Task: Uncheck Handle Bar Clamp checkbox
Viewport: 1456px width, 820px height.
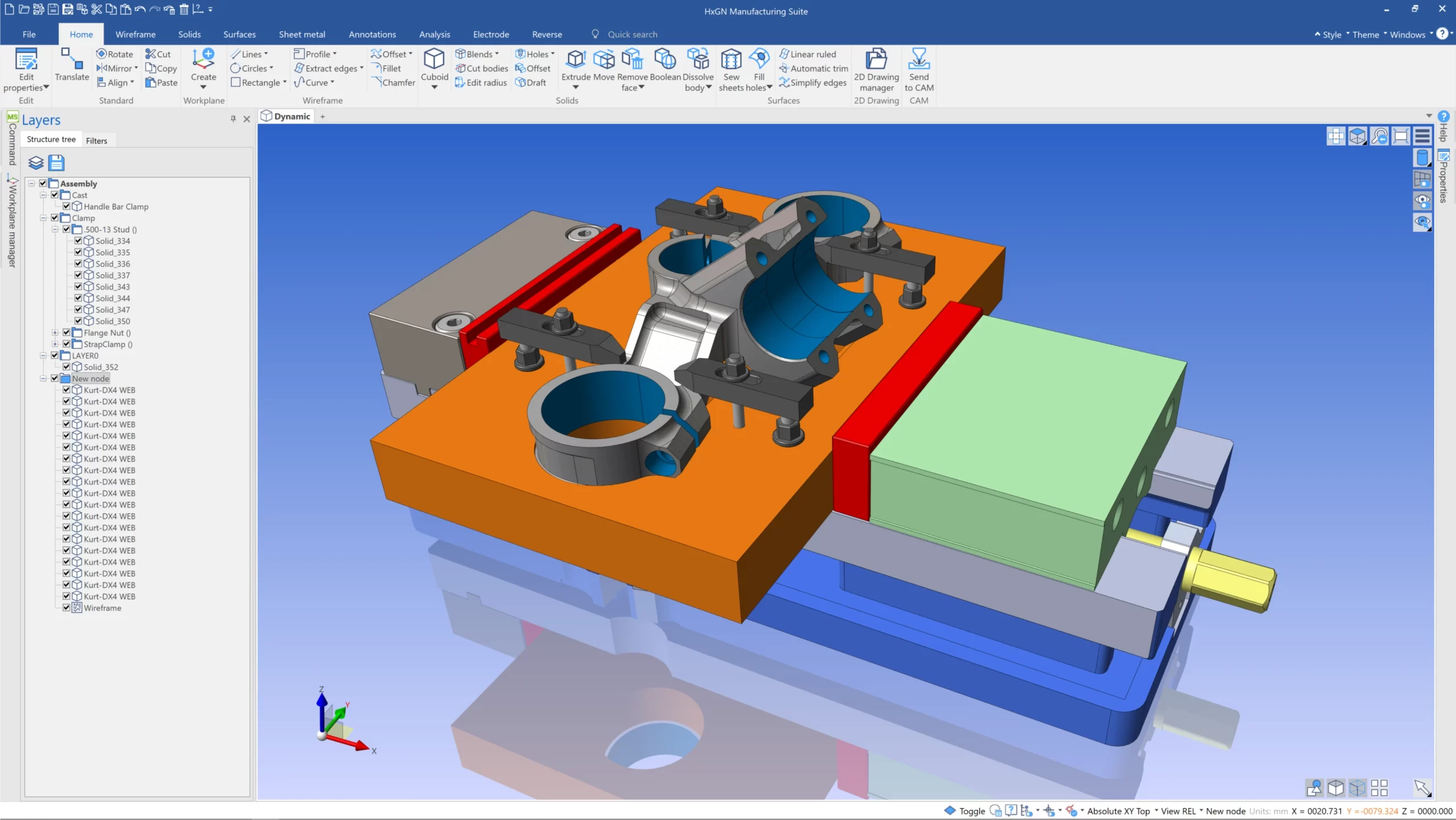Action: 67,206
